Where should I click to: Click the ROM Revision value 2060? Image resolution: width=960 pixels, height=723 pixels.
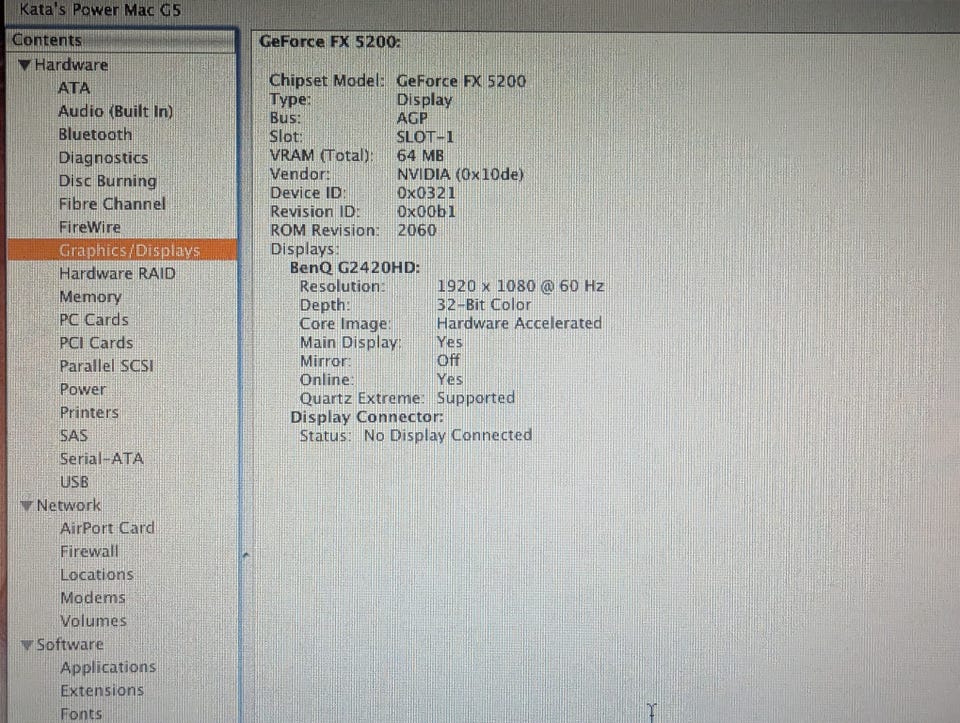[x=417, y=231]
